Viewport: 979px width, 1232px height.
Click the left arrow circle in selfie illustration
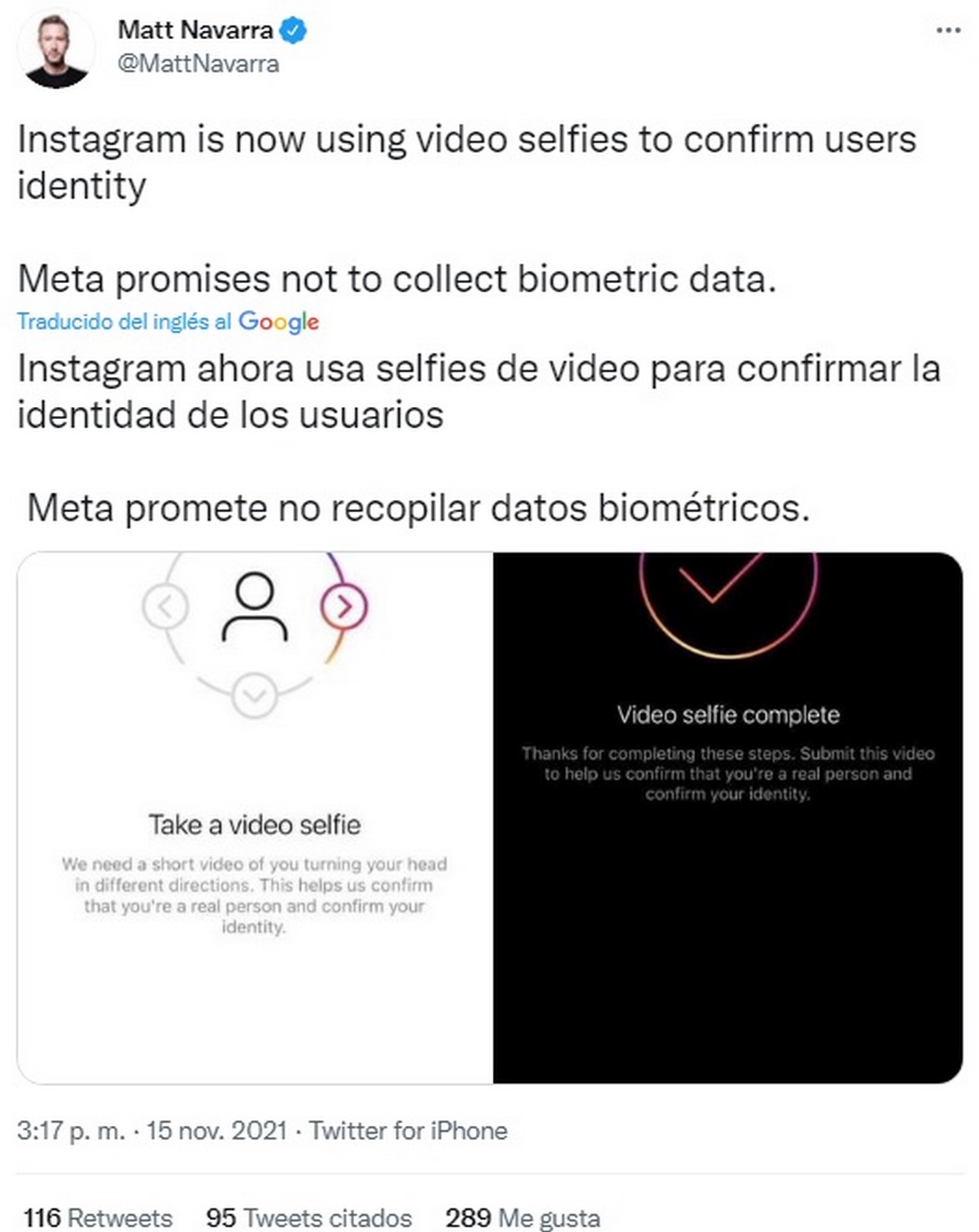[x=165, y=607]
